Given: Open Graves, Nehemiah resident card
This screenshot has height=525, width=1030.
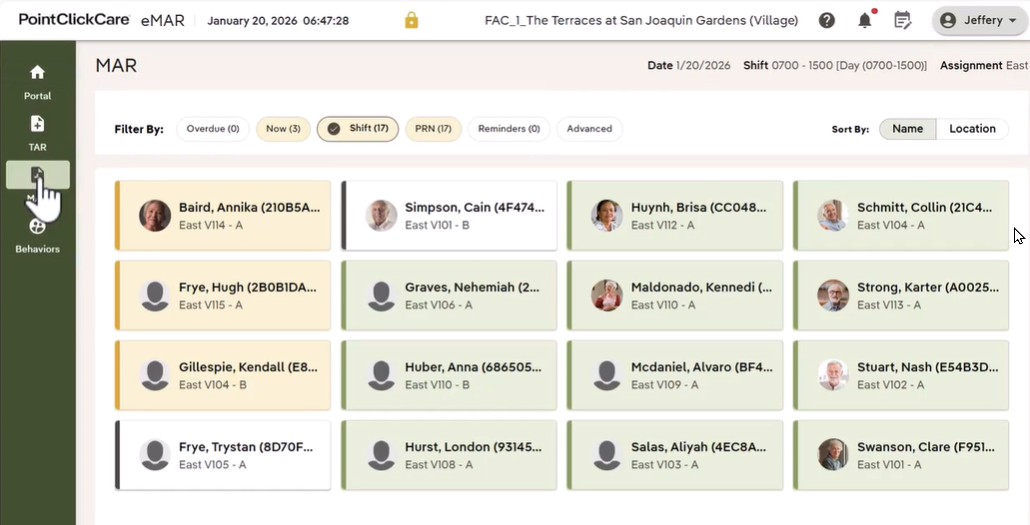Looking at the screenshot, I should tap(449, 296).
